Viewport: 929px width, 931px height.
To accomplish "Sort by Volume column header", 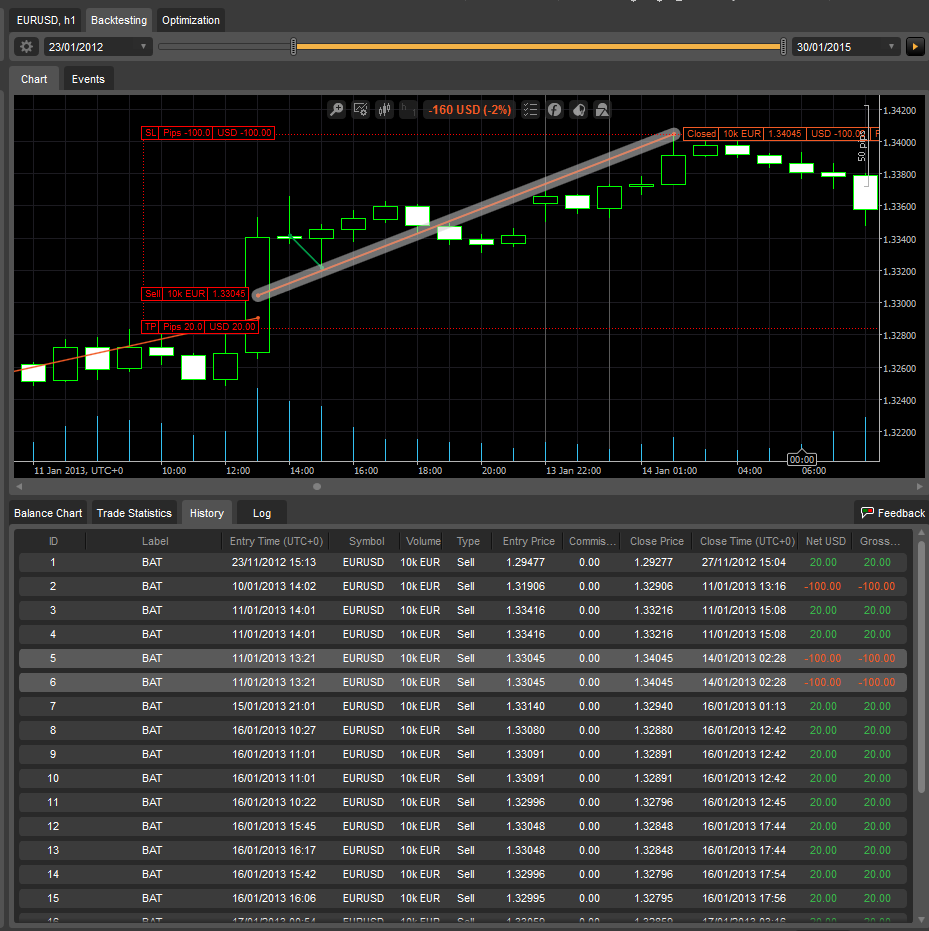I will pos(423,541).
